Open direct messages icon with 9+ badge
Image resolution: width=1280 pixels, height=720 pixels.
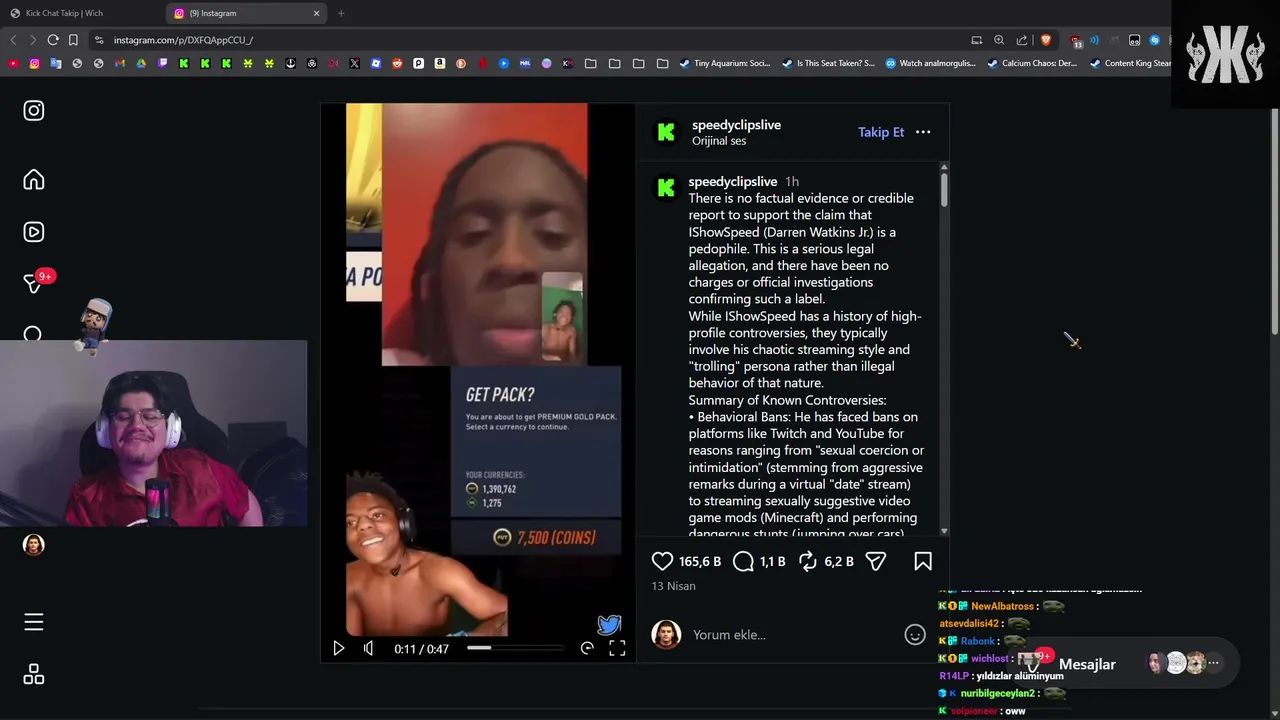pos(34,284)
